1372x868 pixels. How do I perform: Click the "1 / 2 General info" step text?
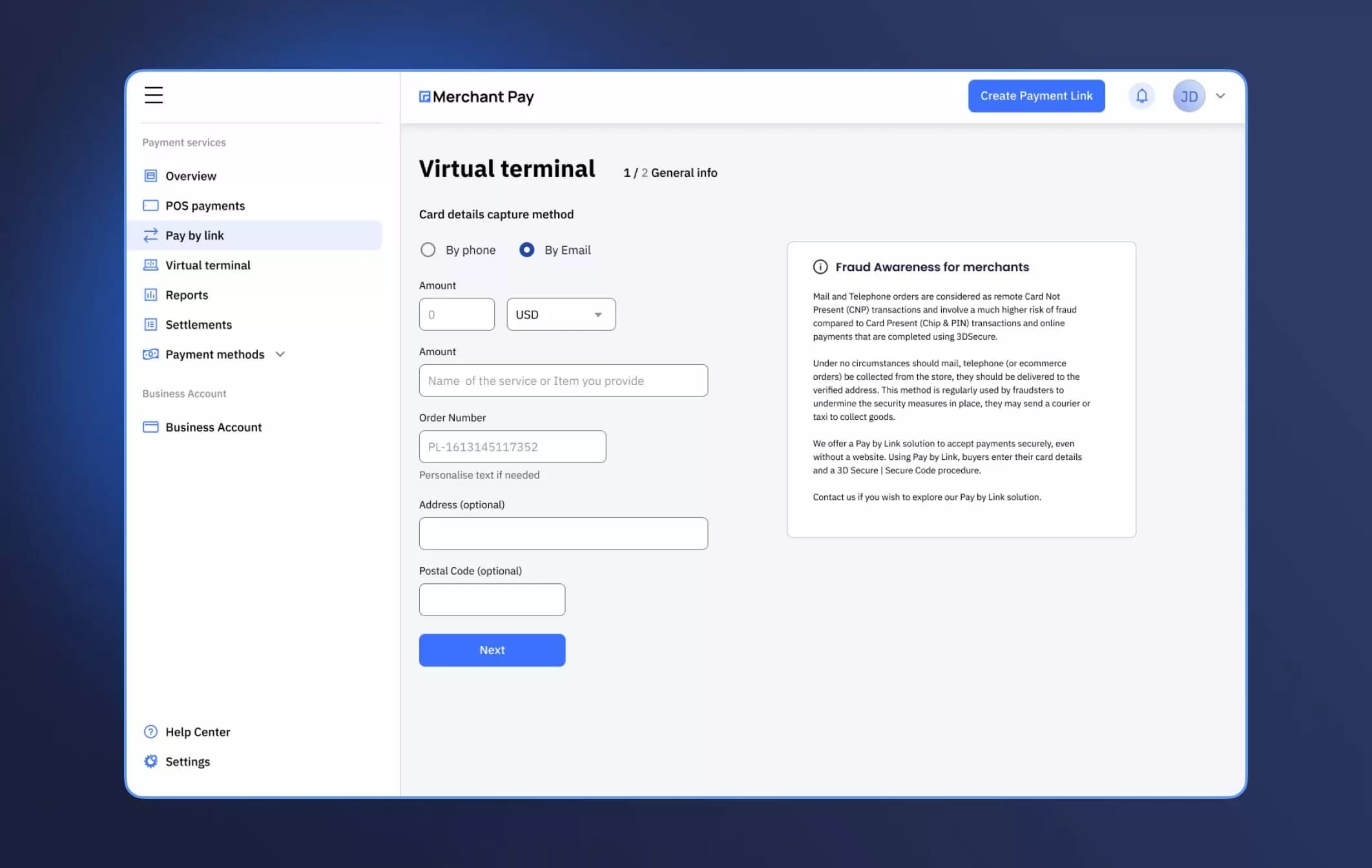point(670,172)
